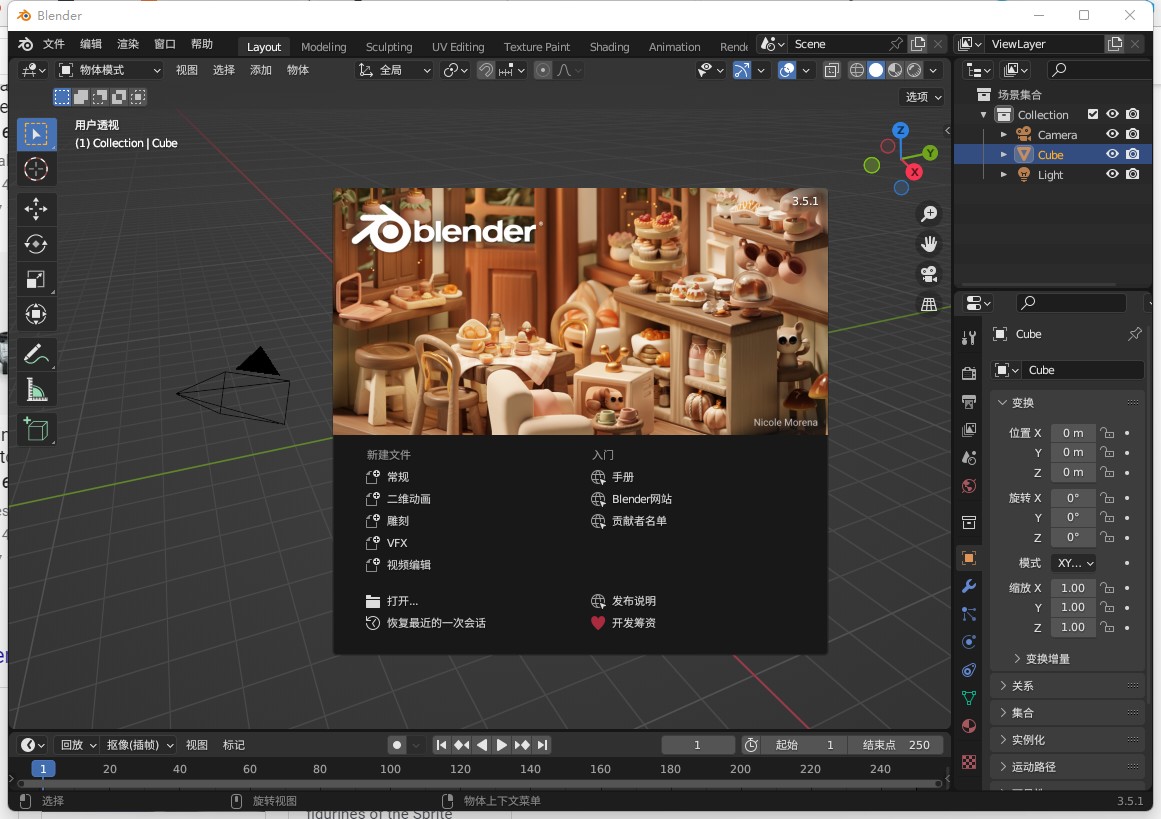Toggle camera view icon in viewport
The width and height of the screenshot is (1161, 819).
tap(929, 274)
